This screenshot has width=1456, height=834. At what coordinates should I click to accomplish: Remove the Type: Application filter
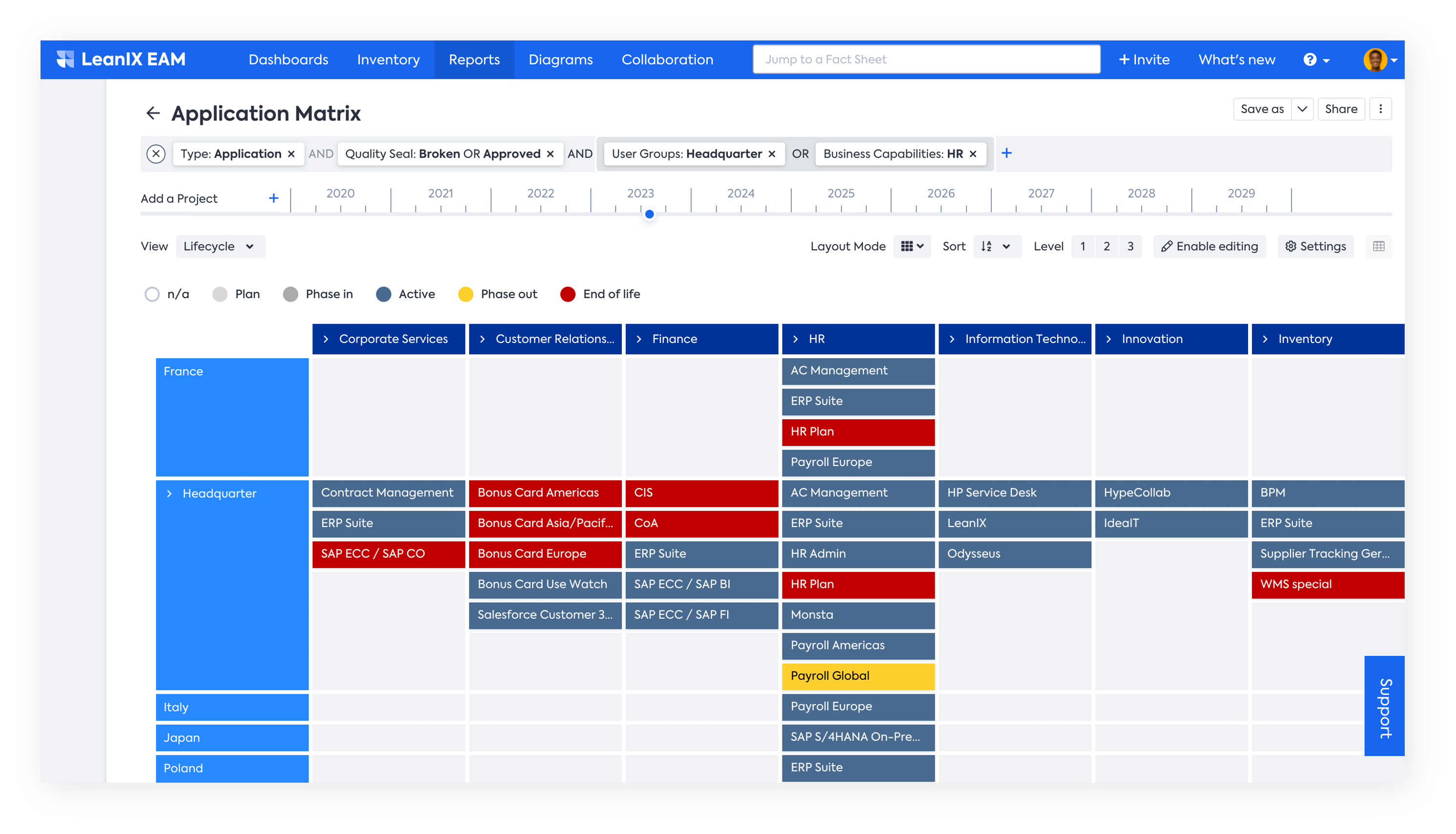291,154
